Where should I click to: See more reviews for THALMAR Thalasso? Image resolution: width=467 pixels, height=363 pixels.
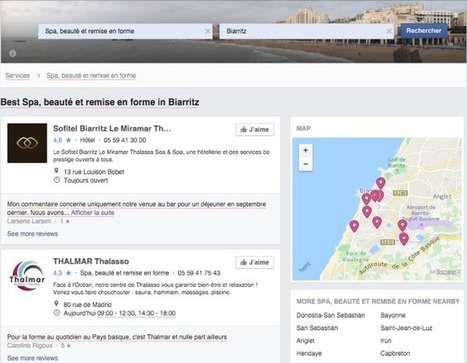click(33, 358)
